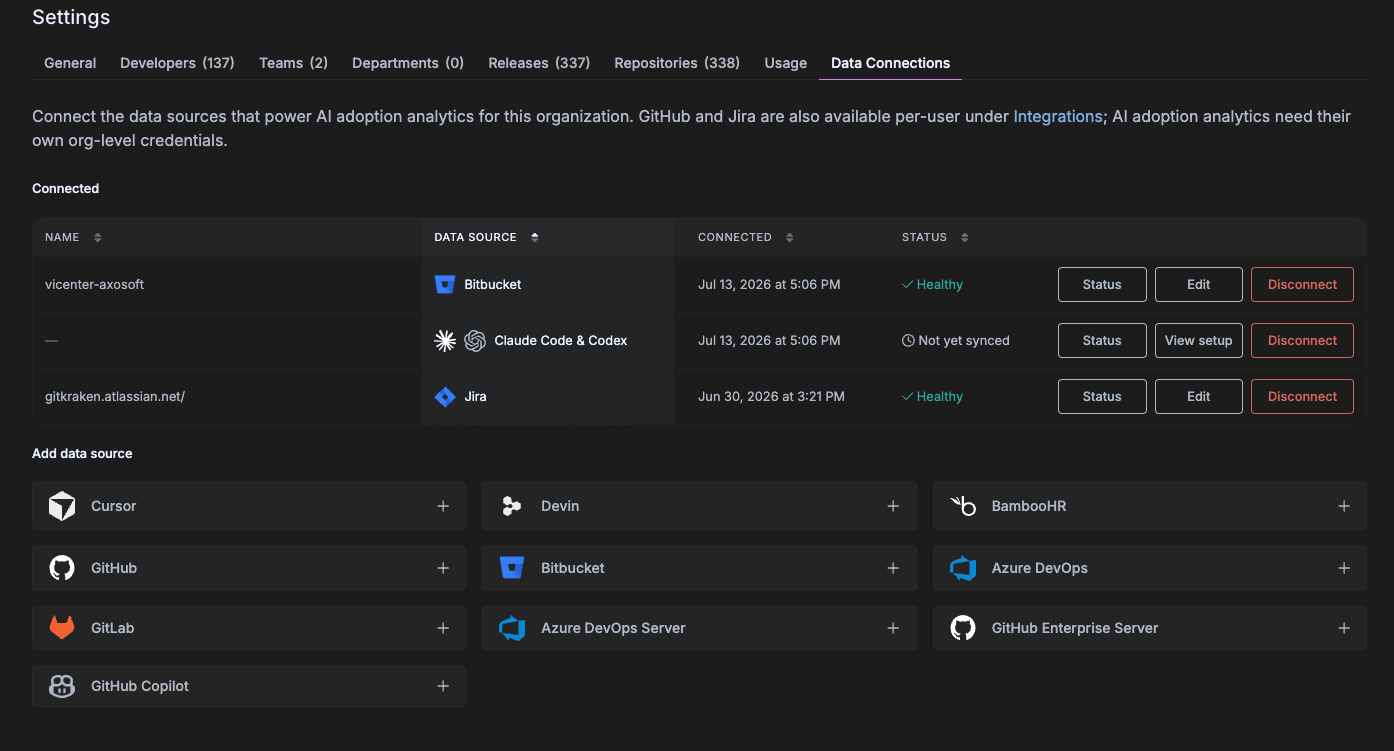The width and height of the screenshot is (1394, 751).
Task: Click the GitHub Copilot icon
Action: (x=62, y=686)
